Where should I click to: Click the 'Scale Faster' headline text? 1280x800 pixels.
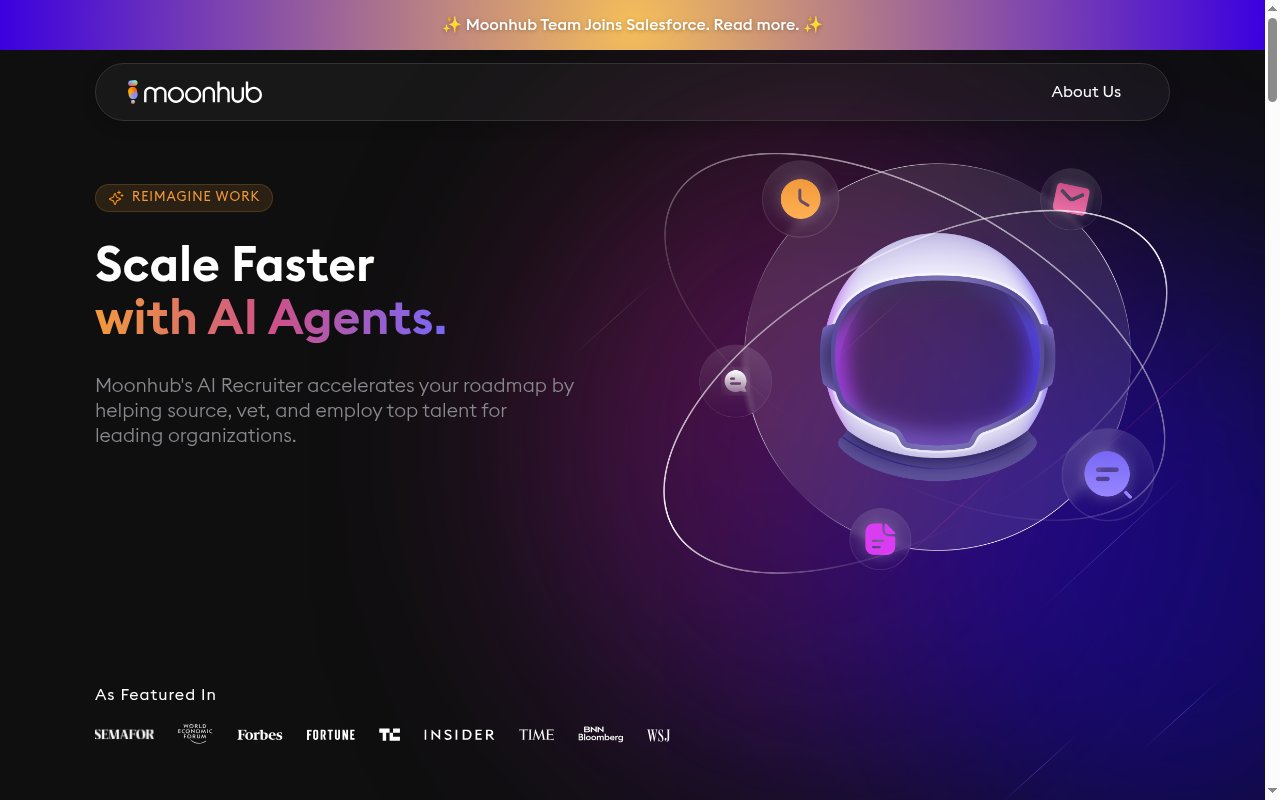(x=235, y=265)
